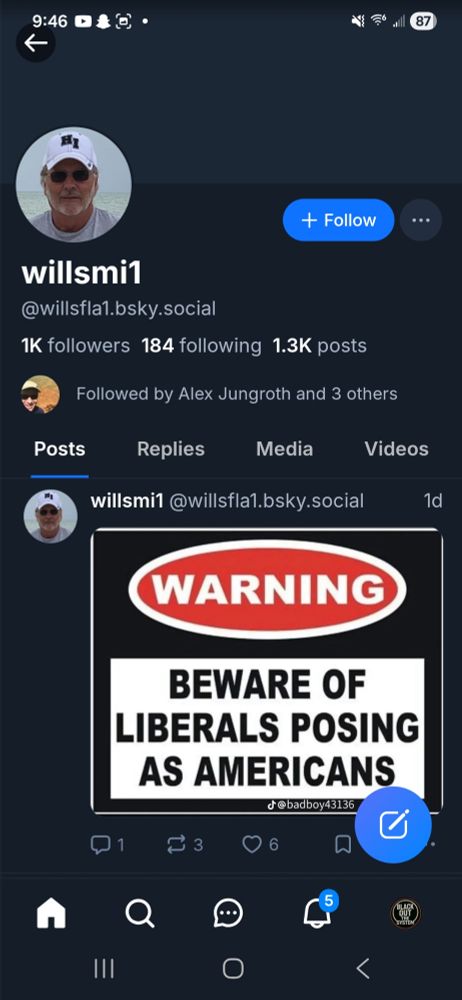Switch to the Media tab
Screen dimensions: 462x1000
[x=284, y=449]
